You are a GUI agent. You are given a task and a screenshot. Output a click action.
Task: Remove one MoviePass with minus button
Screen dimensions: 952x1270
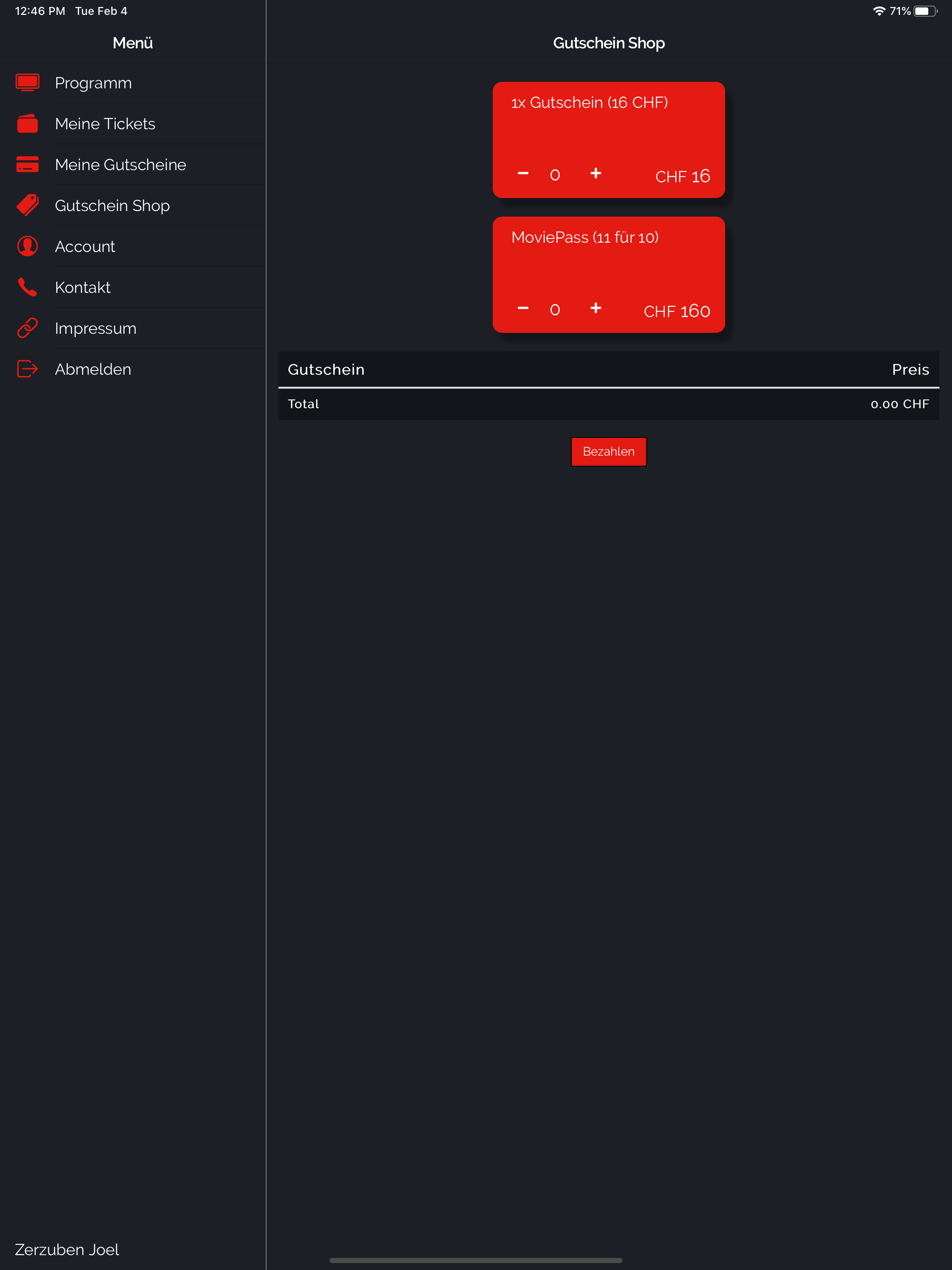pyautogui.click(x=522, y=308)
